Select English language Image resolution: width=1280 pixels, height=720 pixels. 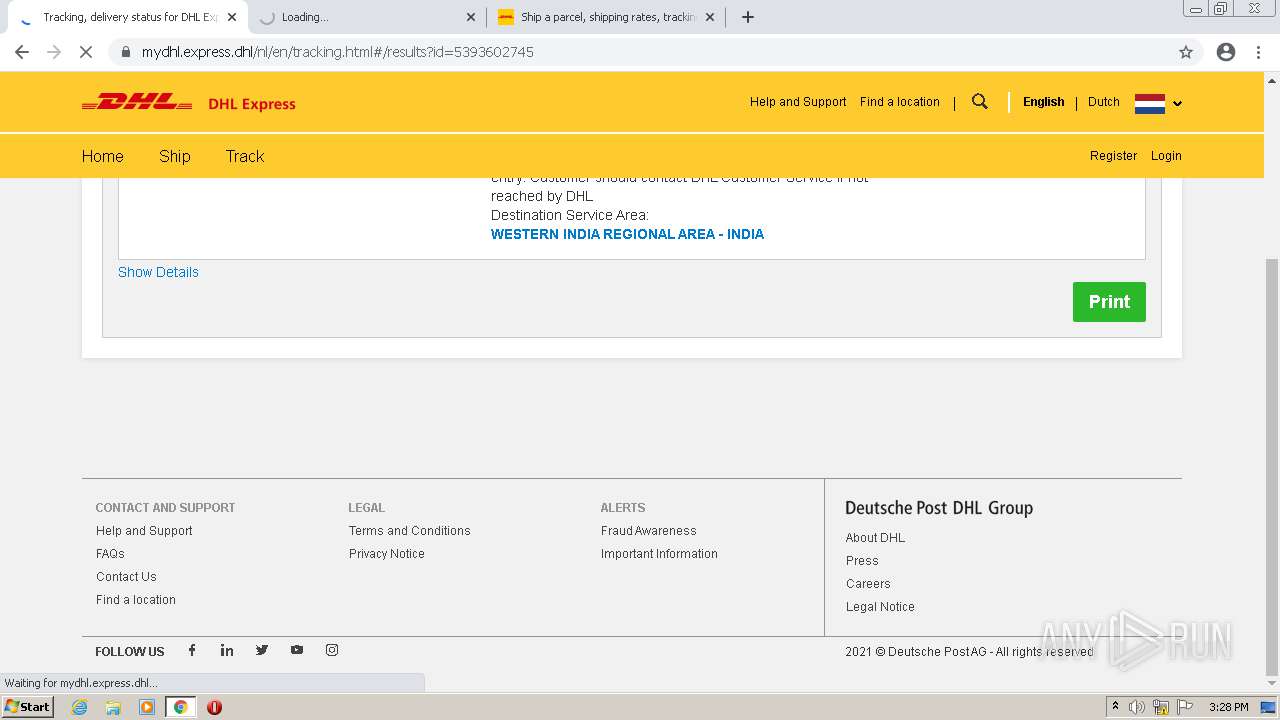[x=1043, y=102]
